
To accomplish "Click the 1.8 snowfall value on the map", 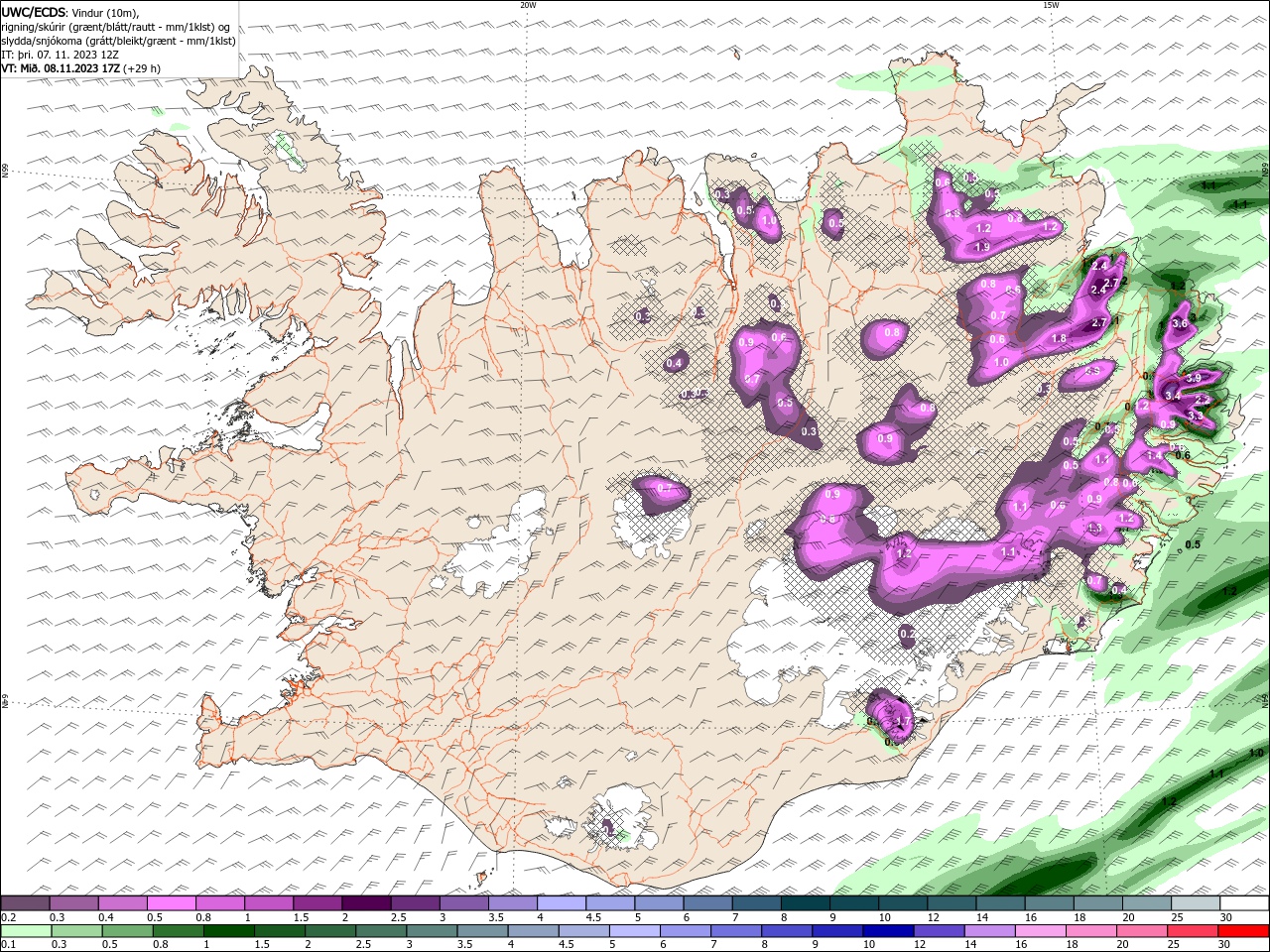I will pyautogui.click(x=1059, y=338).
